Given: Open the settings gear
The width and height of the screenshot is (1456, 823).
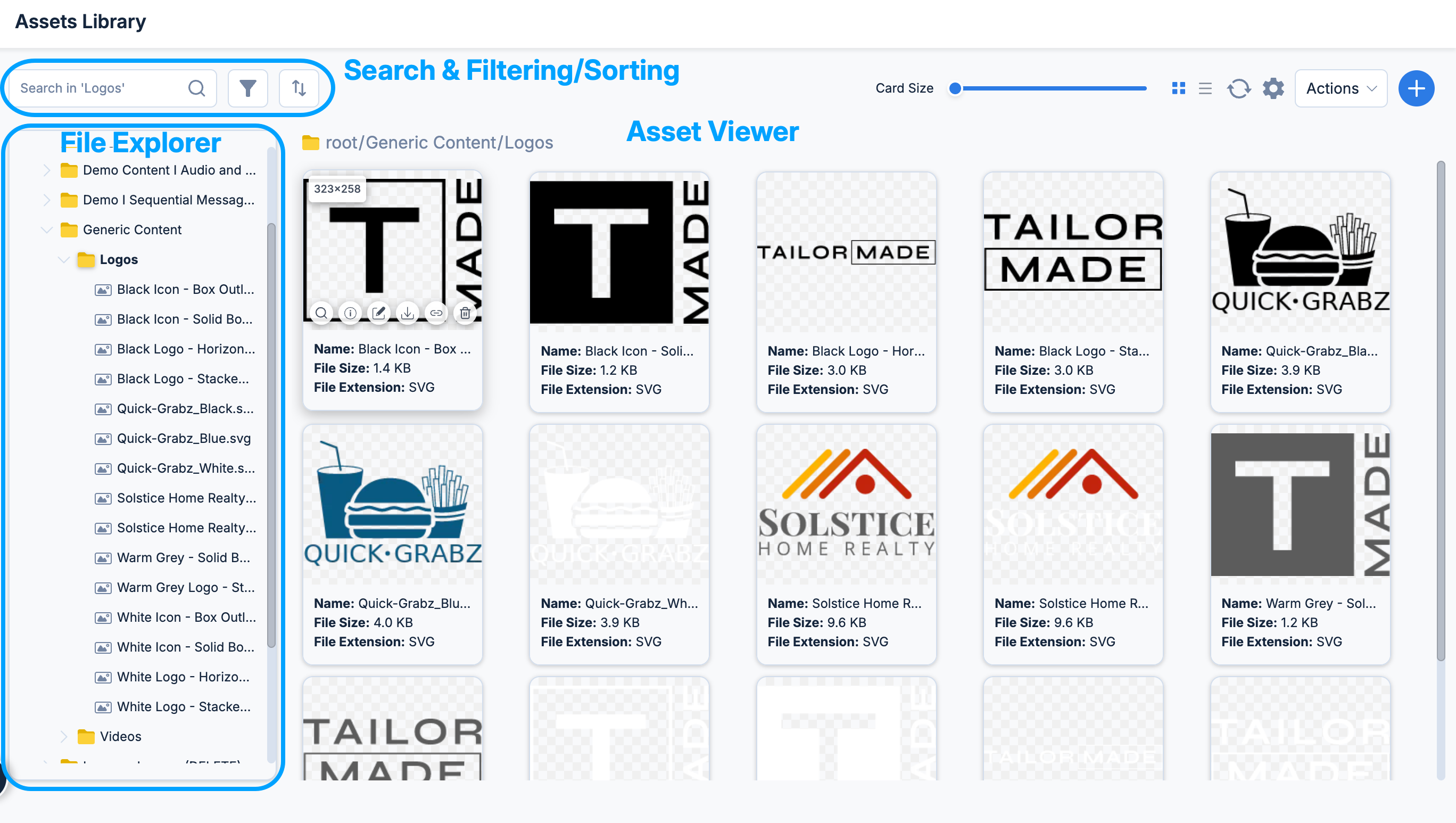Looking at the screenshot, I should [x=1273, y=88].
